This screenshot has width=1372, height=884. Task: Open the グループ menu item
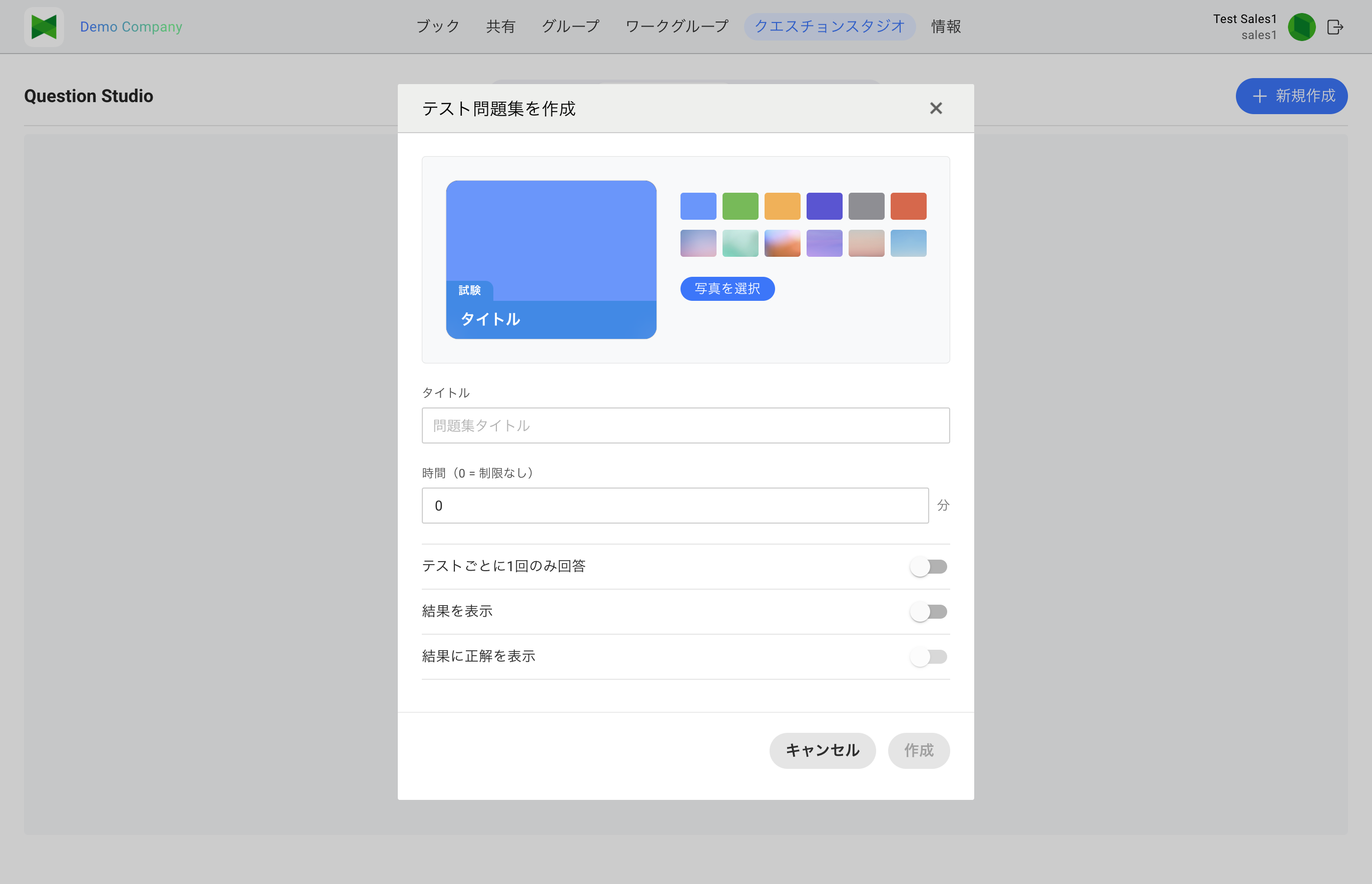[x=570, y=27]
